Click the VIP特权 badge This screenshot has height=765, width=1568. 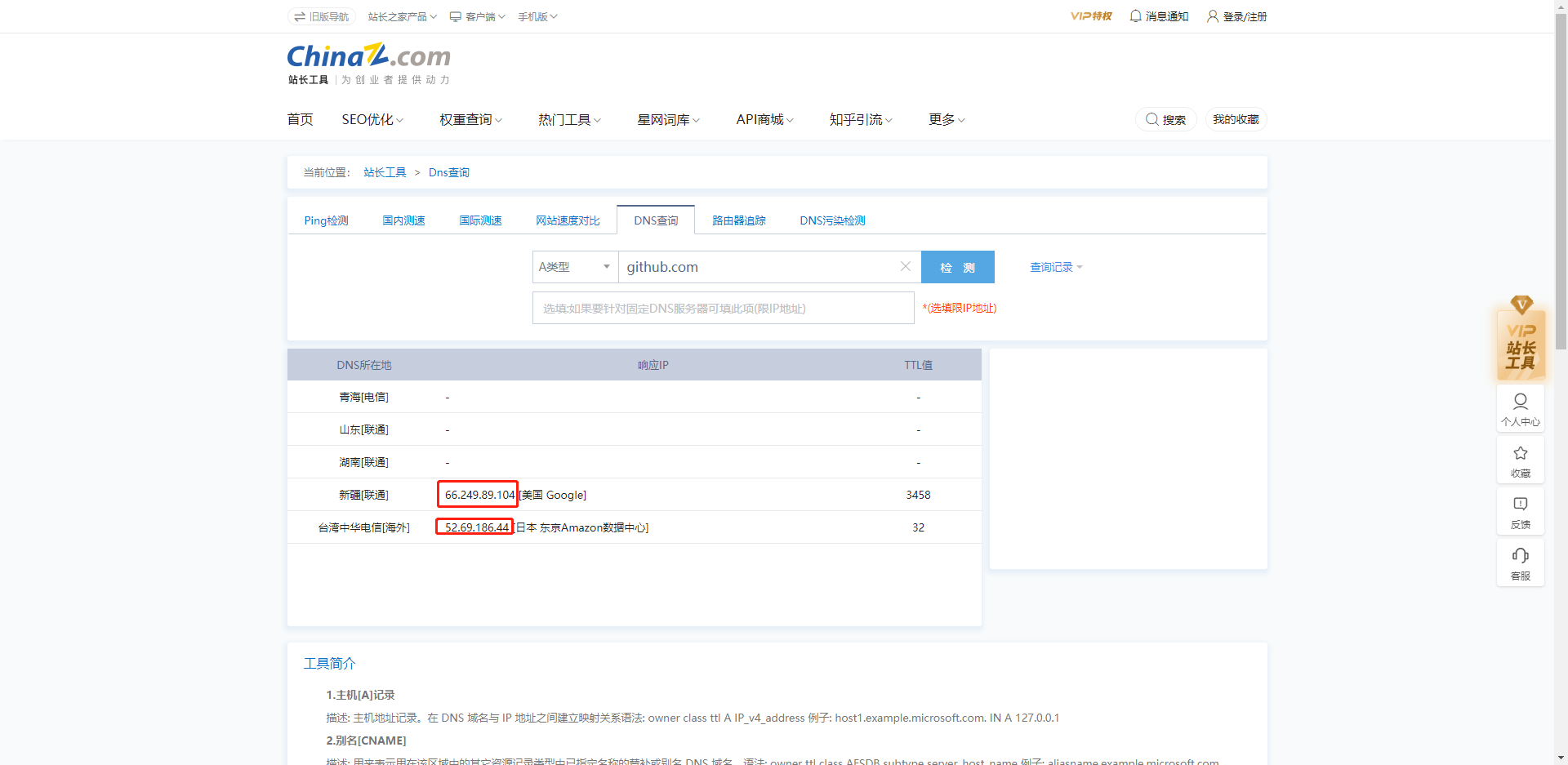tap(1091, 16)
